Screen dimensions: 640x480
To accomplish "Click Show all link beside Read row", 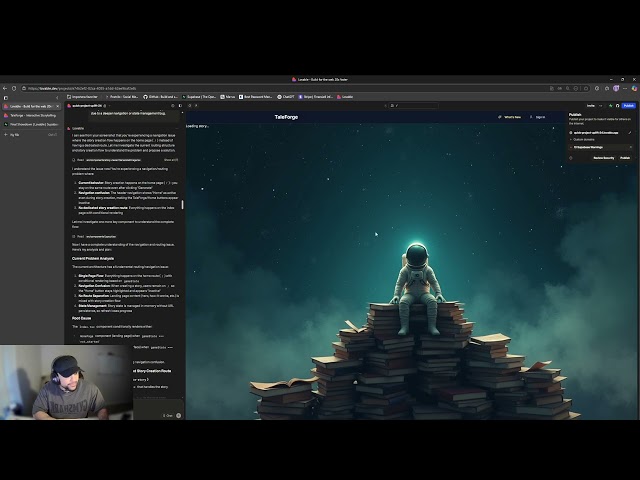I will tap(171, 160).
